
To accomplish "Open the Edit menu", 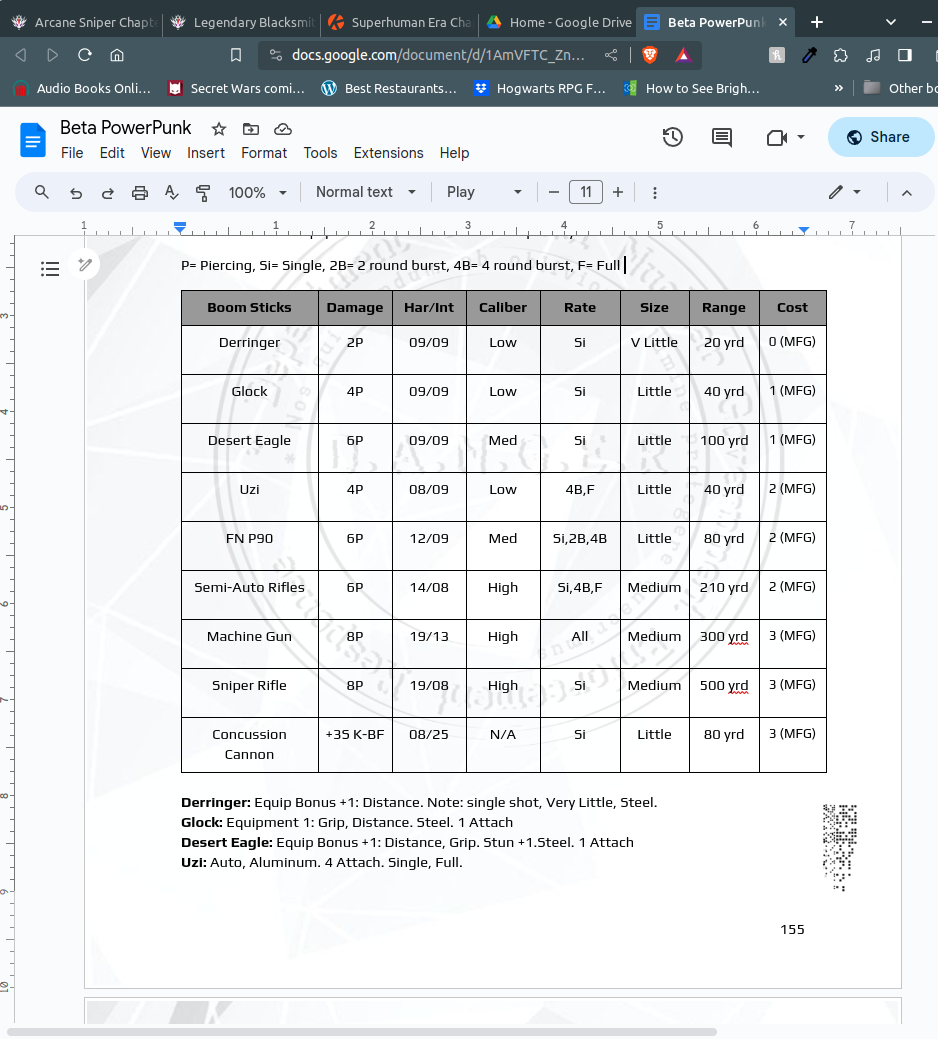I will [112, 153].
